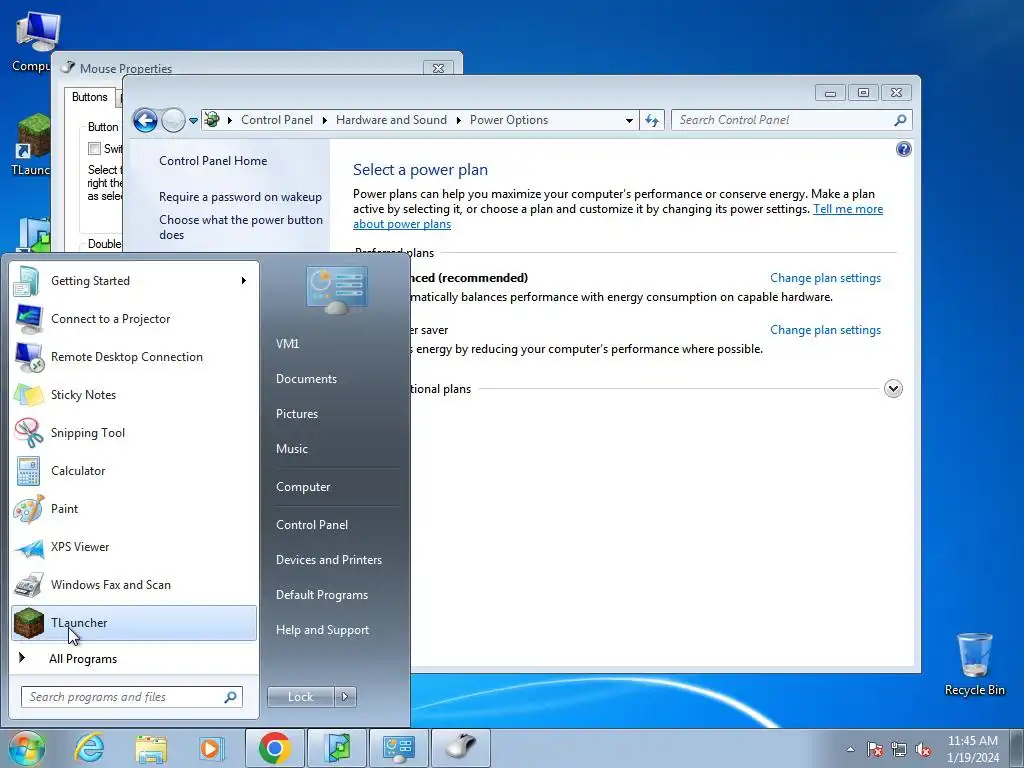1024x768 pixels.
Task: Click the Windows Start orb
Action: [x=26, y=748]
